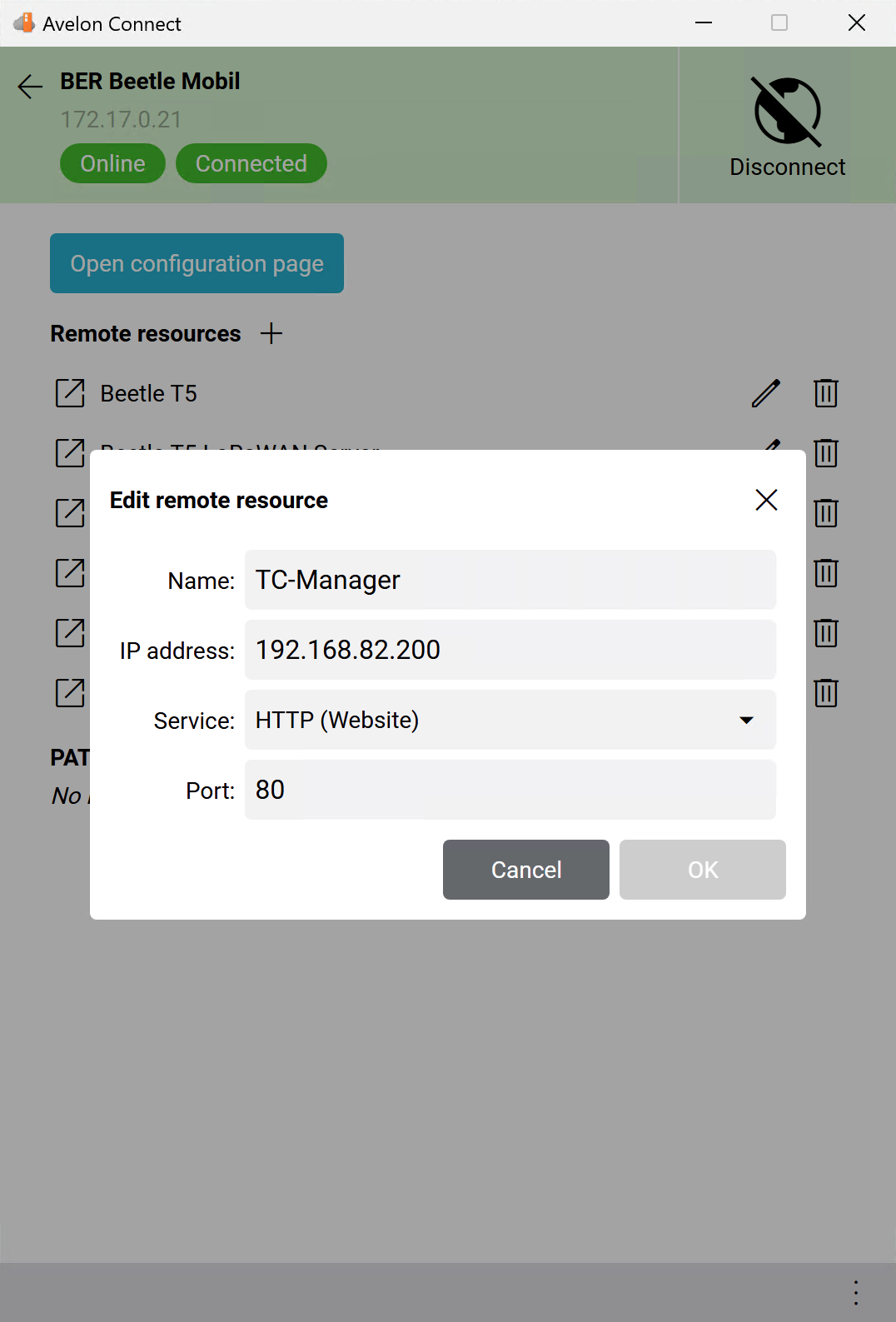Delete the Beetle T5 resource
The height and width of the screenshot is (1322, 896).
[x=826, y=393]
